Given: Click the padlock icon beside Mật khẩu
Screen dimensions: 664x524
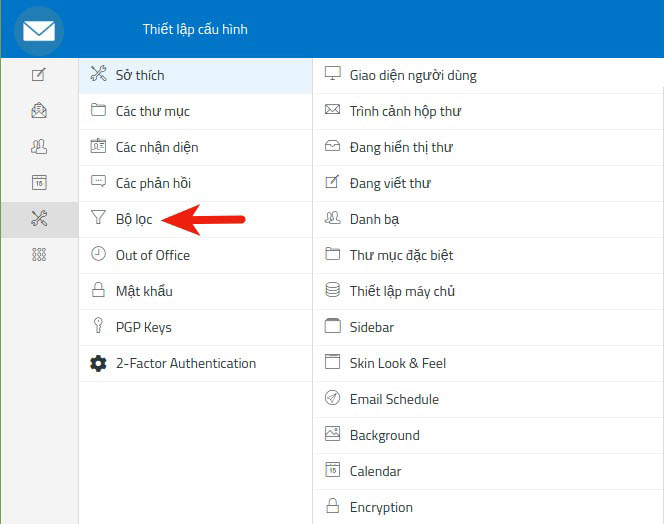Looking at the screenshot, I should (98, 290).
